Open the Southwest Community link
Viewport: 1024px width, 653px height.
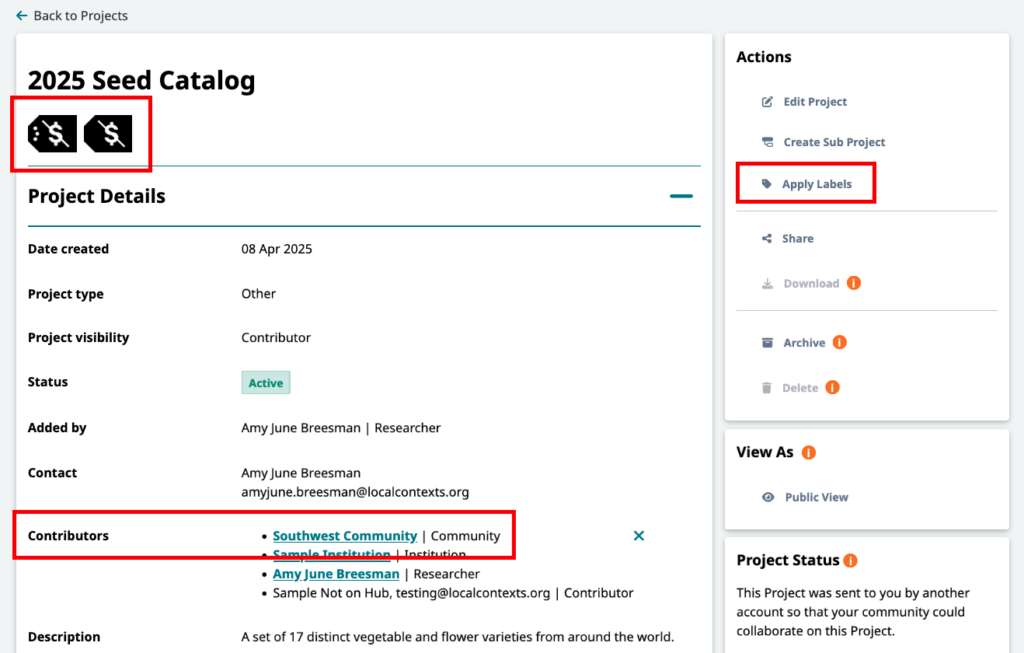(x=344, y=536)
